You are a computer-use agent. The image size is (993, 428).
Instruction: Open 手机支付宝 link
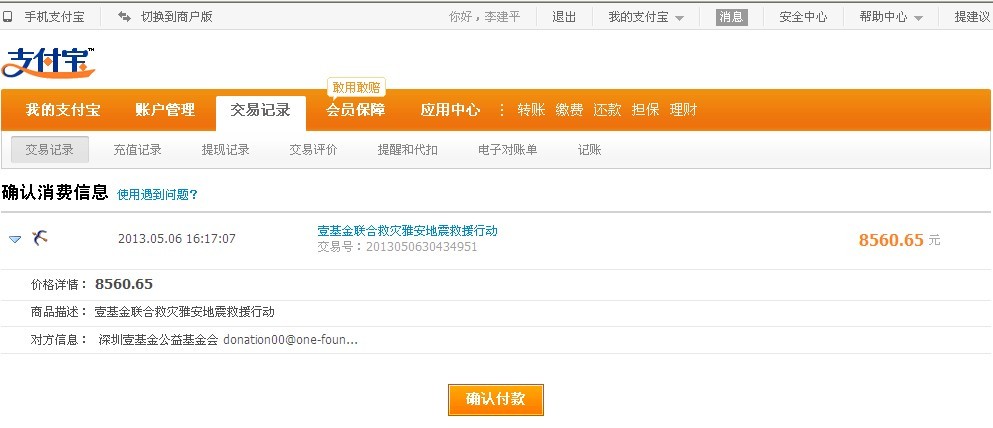point(54,17)
